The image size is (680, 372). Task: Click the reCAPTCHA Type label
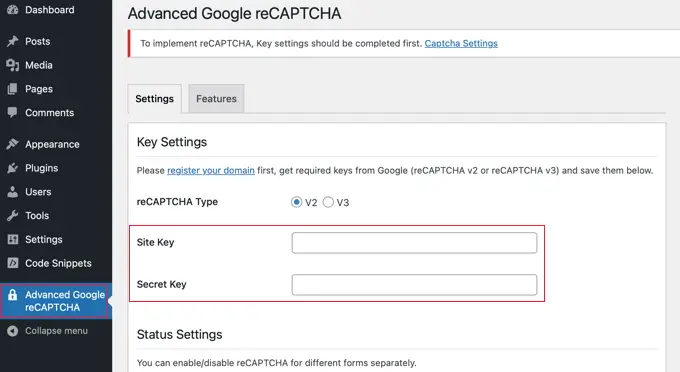point(177,202)
